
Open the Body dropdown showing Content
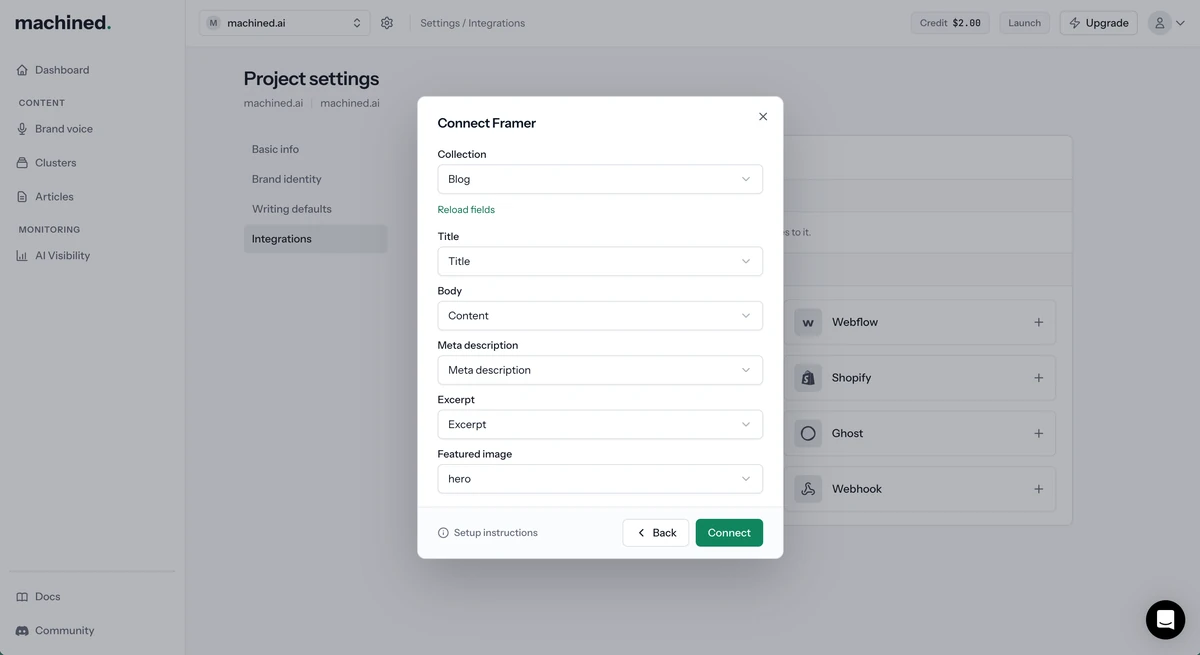(x=600, y=316)
